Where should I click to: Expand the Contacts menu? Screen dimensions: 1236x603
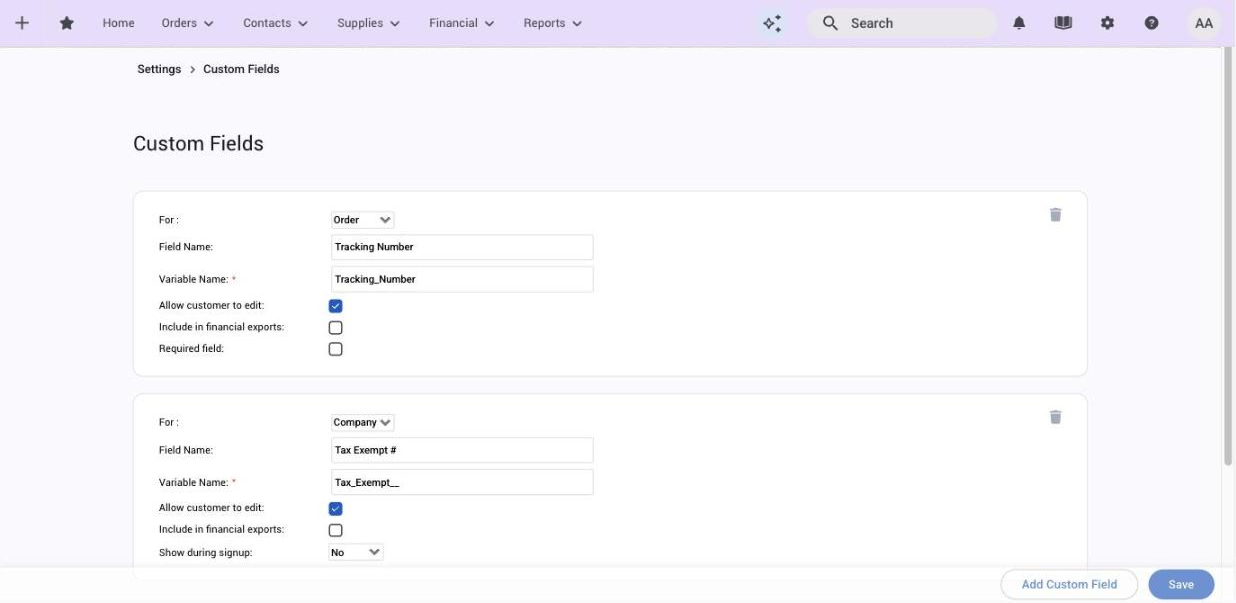click(x=275, y=23)
